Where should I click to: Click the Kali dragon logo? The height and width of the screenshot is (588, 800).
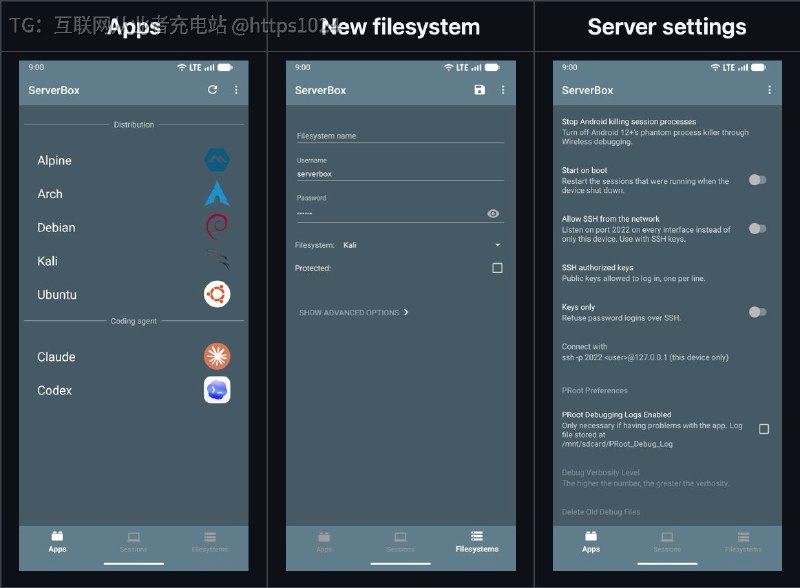[x=218, y=260]
